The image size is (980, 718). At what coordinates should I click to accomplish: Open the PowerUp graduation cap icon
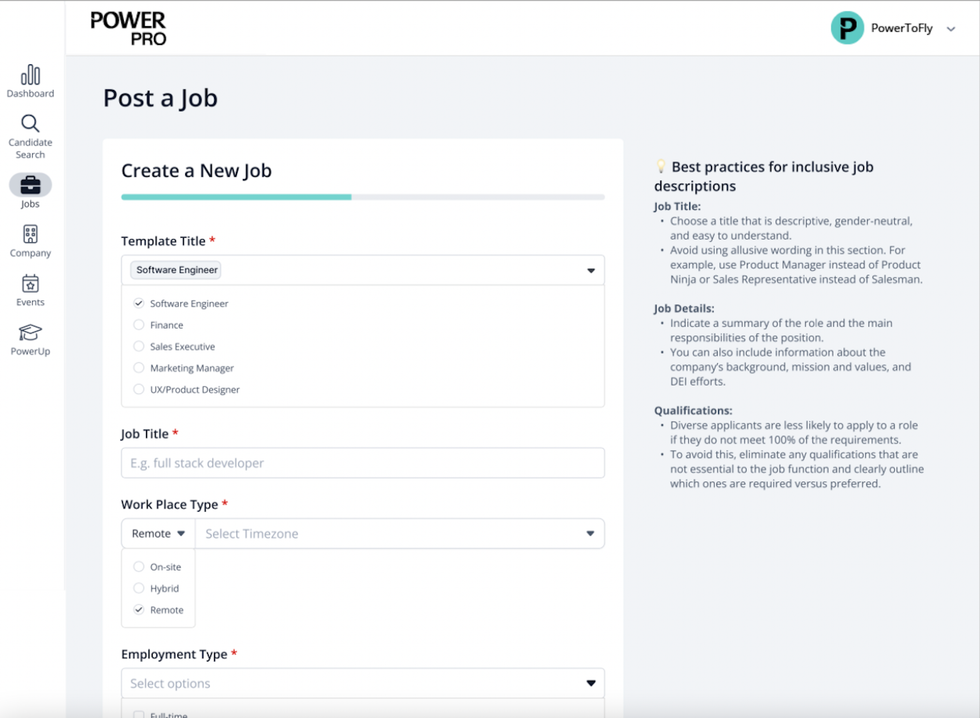(31, 333)
